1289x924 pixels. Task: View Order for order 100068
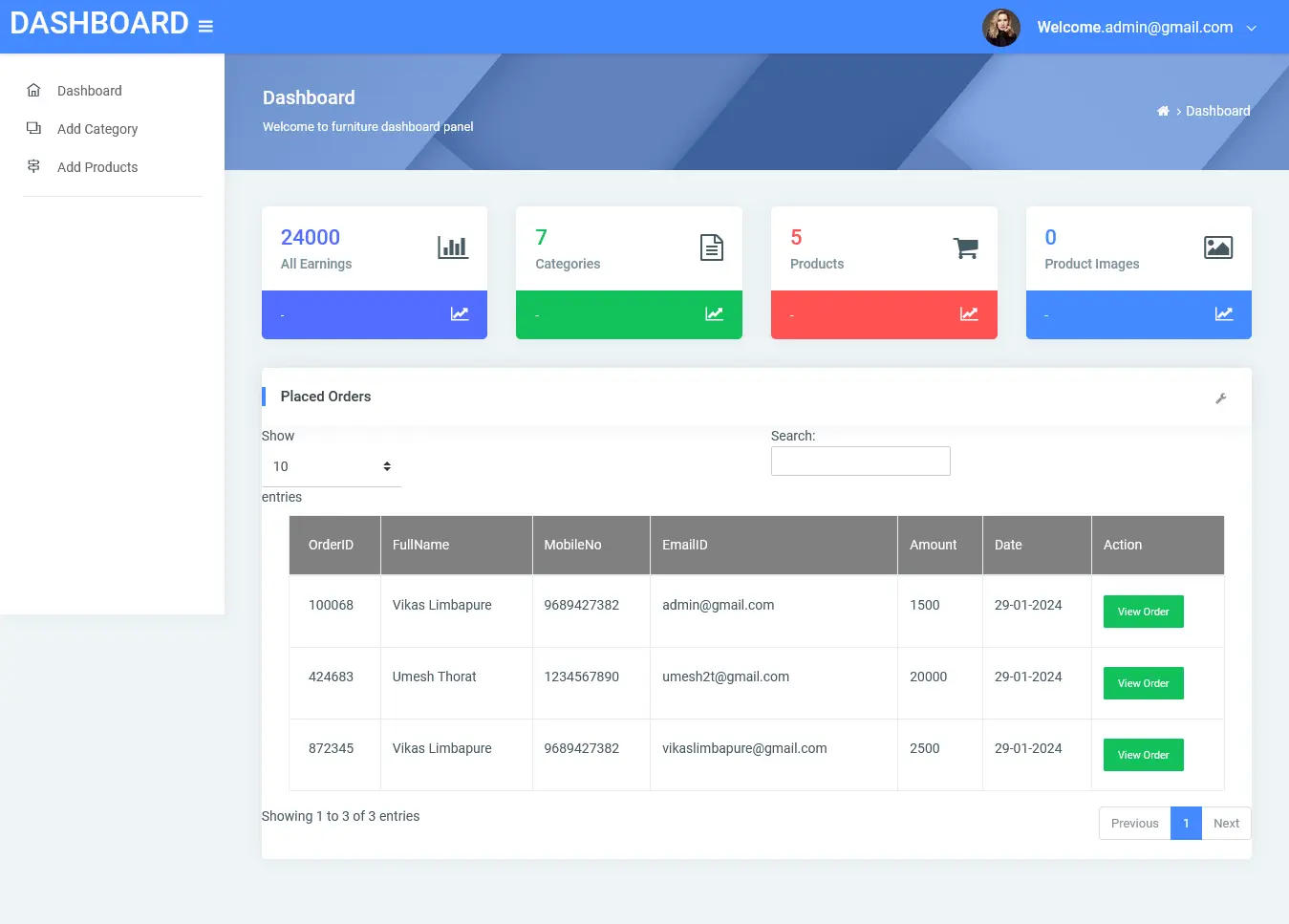[1143, 612]
